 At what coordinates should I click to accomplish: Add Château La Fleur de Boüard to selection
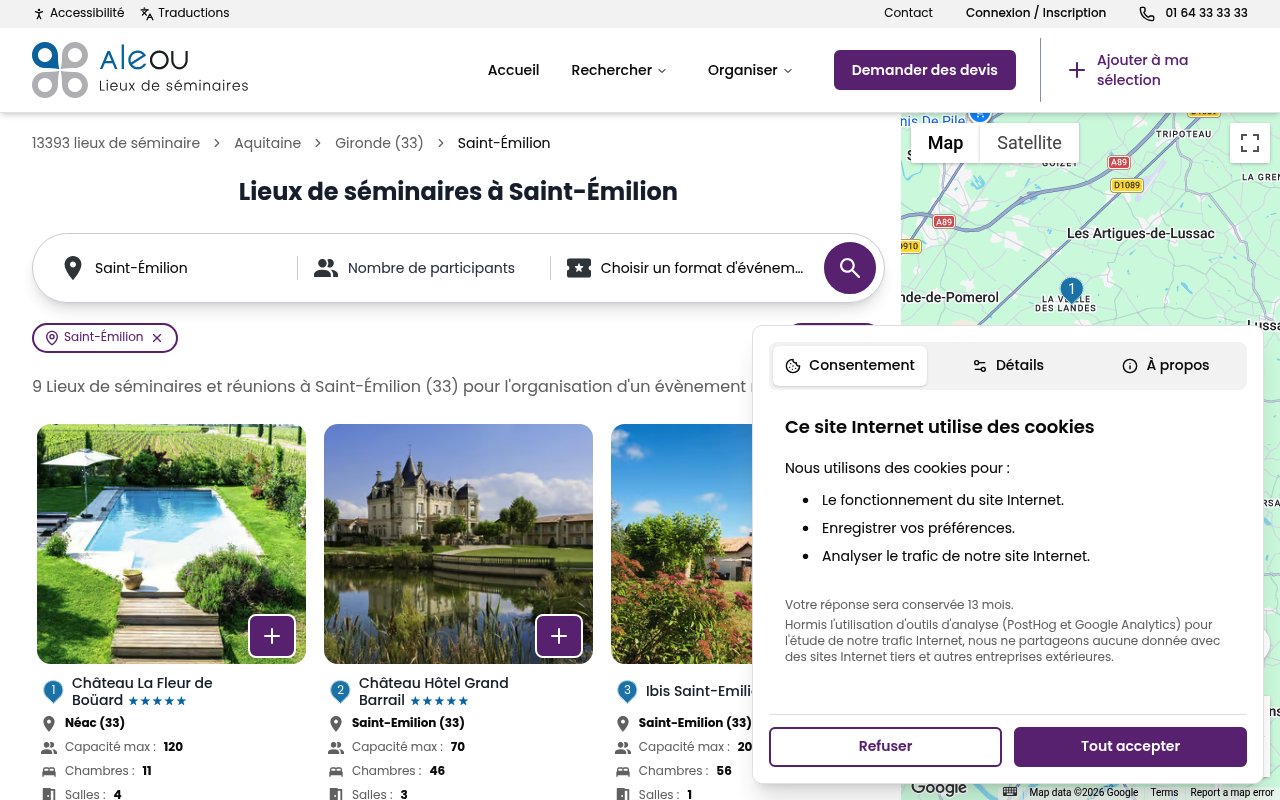click(272, 636)
